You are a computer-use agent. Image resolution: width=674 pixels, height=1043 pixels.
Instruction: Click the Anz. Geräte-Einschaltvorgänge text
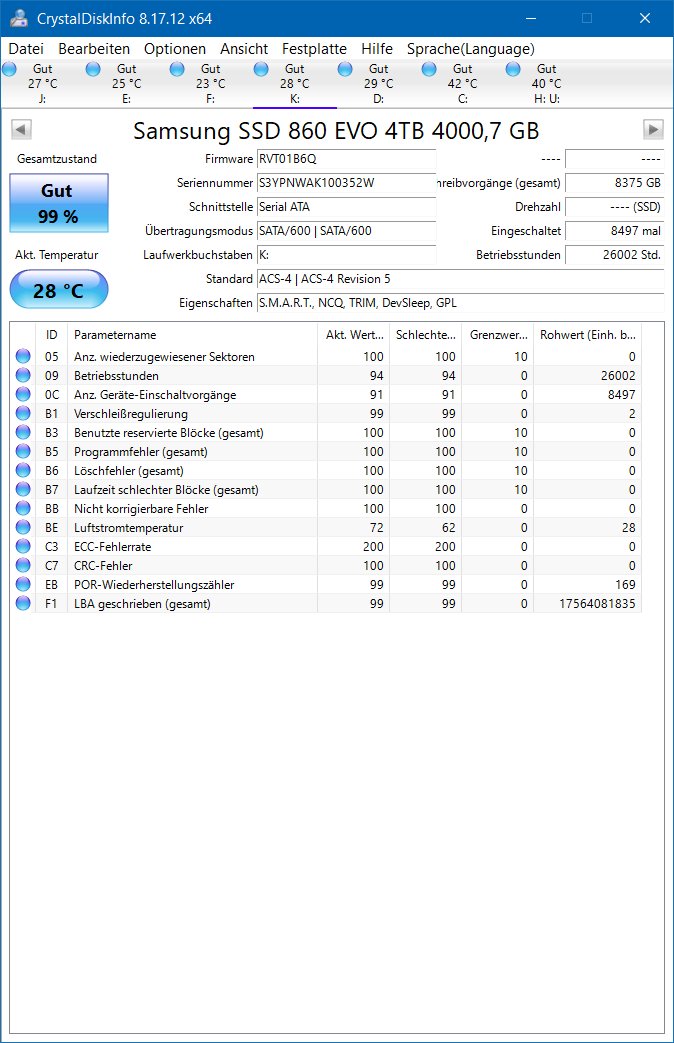[155, 394]
